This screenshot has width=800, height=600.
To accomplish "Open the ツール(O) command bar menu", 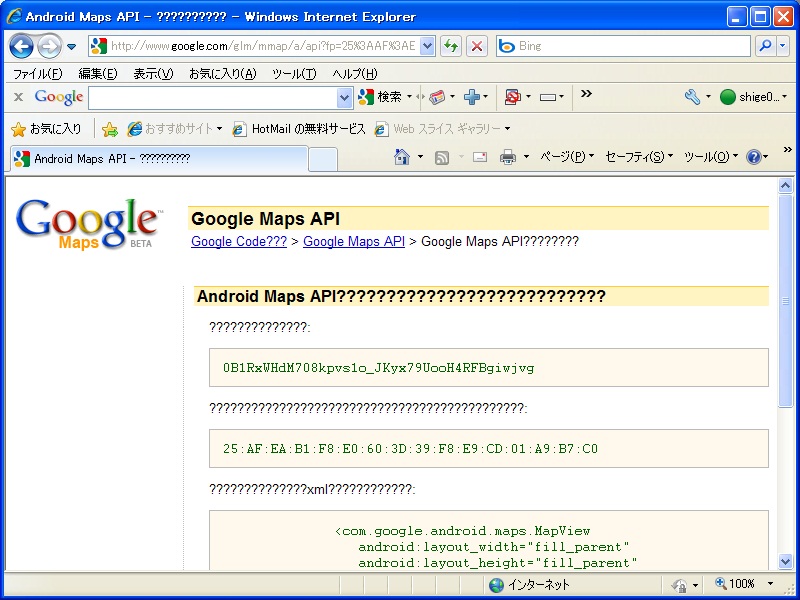I will tap(711, 157).
